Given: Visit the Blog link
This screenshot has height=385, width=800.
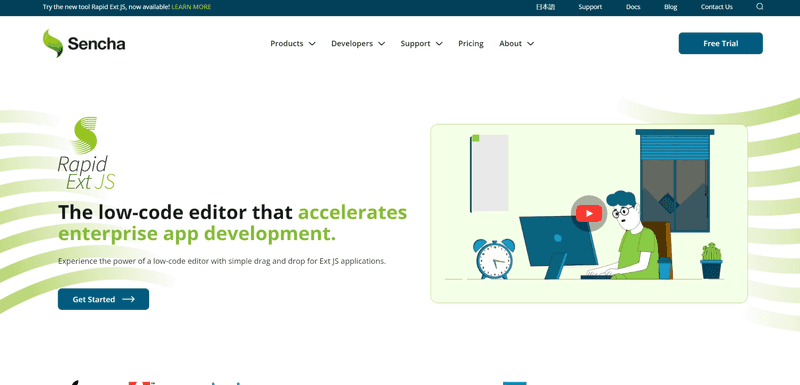Looking at the screenshot, I should click(x=671, y=7).
